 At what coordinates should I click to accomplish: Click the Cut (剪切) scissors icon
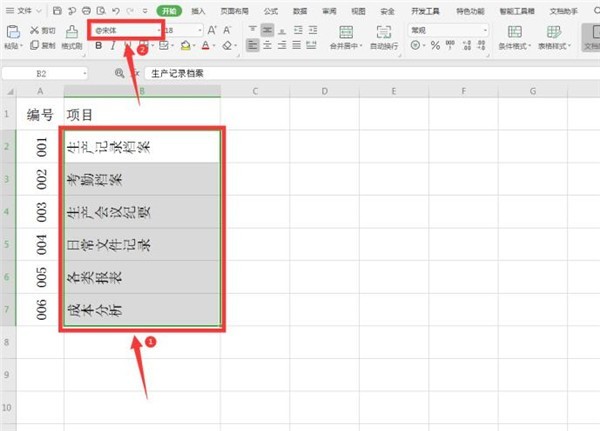35,30
